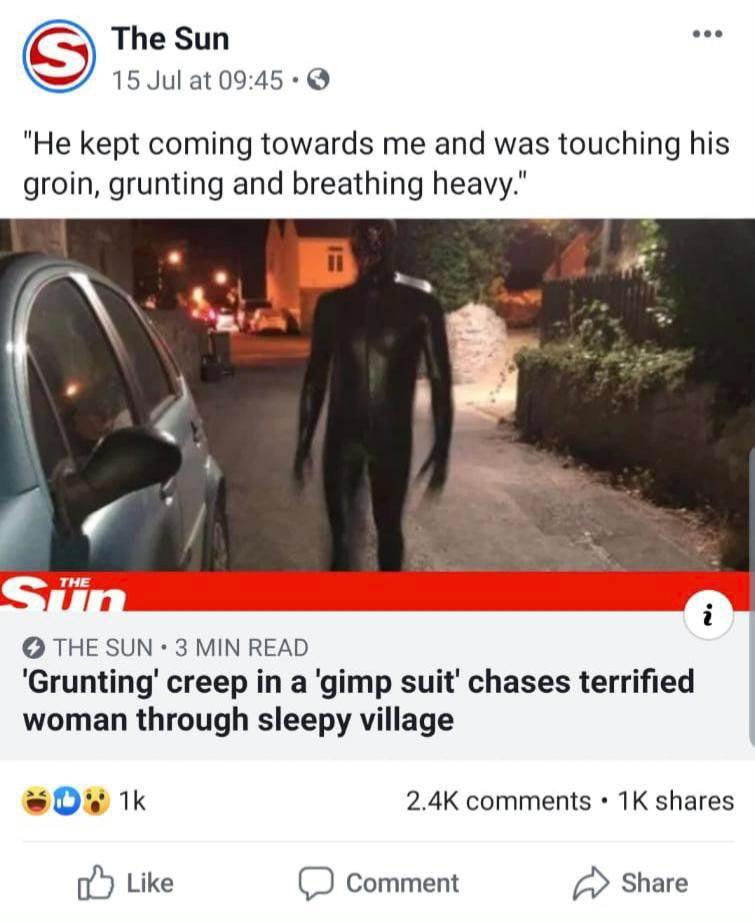The height and width of the screenshot is (922, 755).
Task: Click the speech bubble Comment icon
Action: [316, 883]
